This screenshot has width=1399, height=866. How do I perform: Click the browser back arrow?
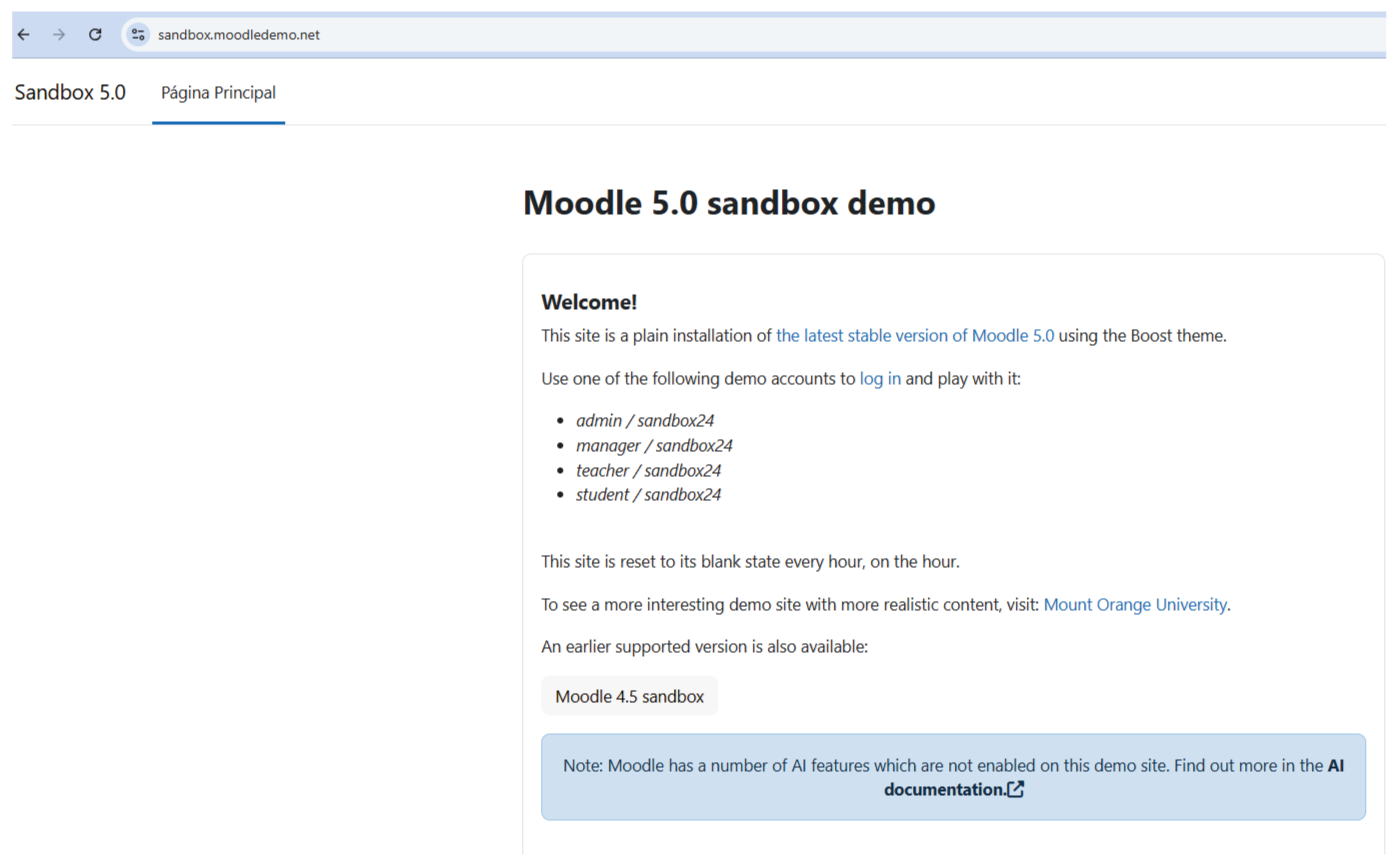coord(24,35)
